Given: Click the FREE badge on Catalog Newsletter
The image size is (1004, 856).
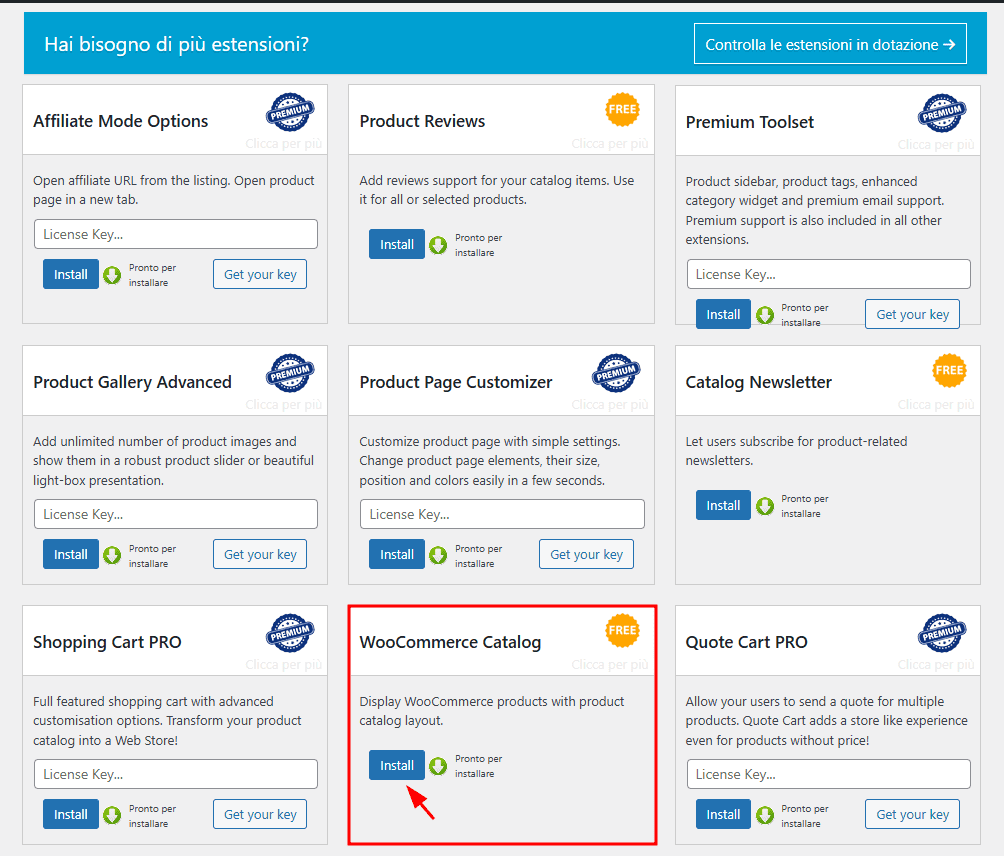Looking at the screenshot, I should [x=949, y=371].
